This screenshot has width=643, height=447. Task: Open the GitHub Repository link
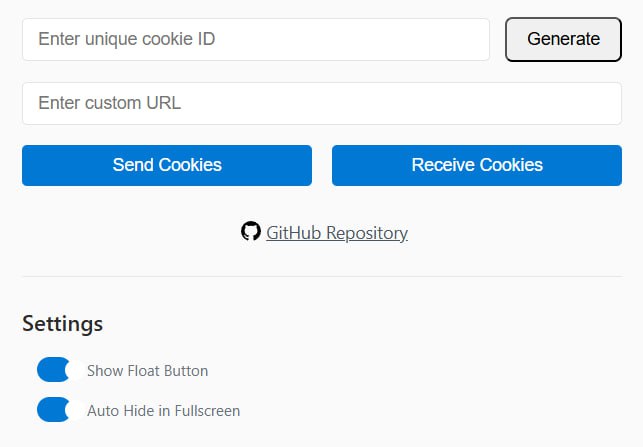(x=337, y=233)
